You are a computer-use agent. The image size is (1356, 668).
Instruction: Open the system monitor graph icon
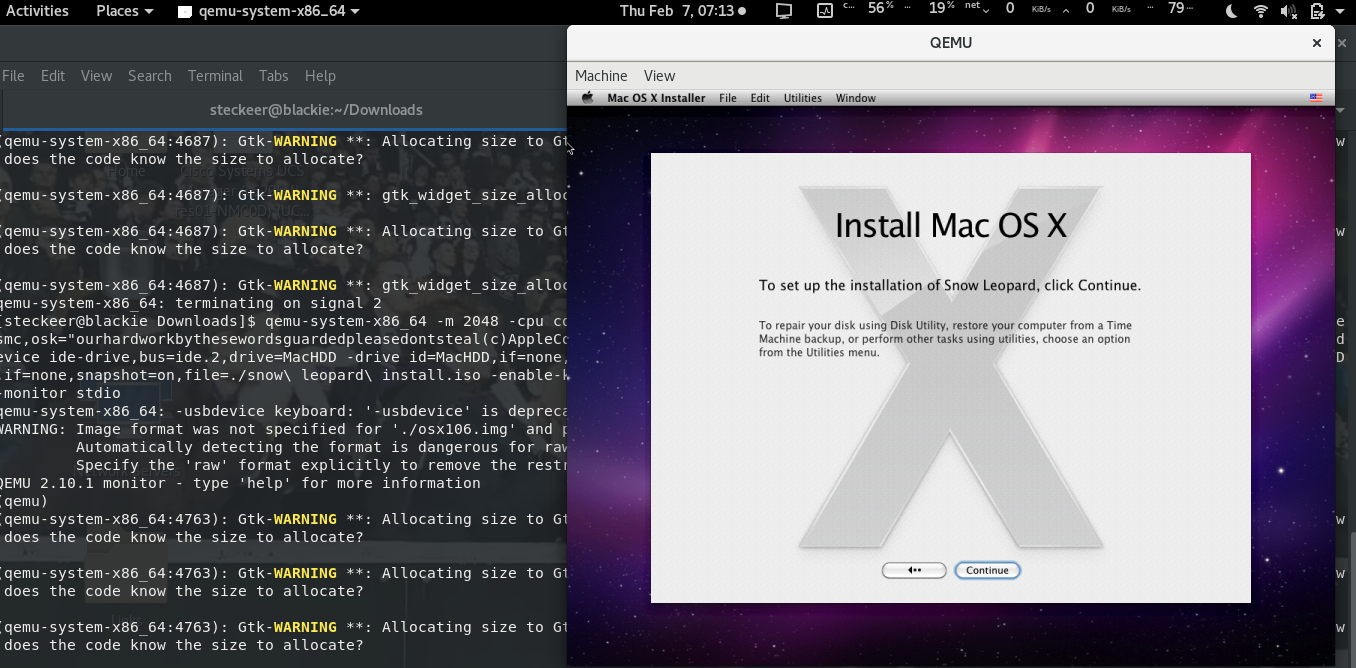tap(824, 11)
